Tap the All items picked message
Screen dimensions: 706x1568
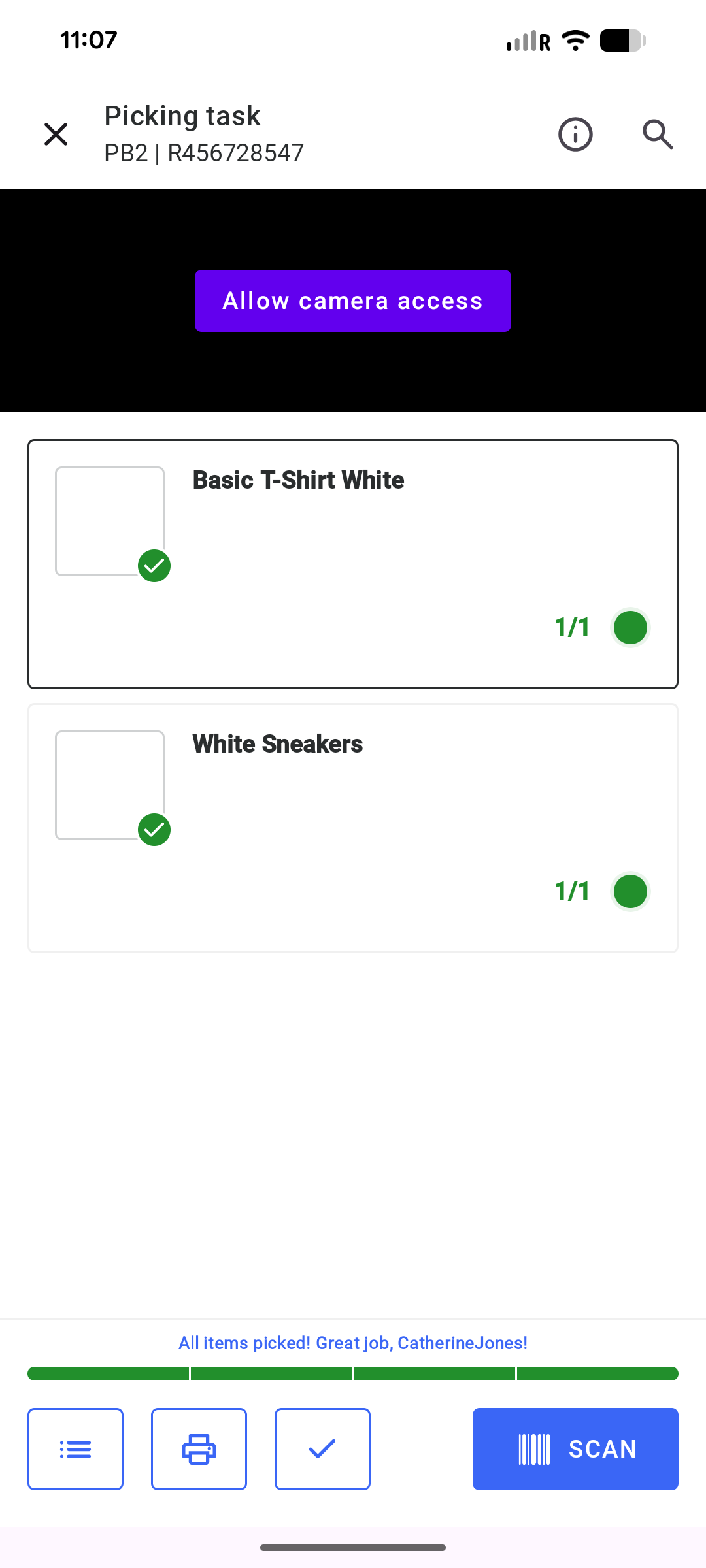tap(353, 1343)
